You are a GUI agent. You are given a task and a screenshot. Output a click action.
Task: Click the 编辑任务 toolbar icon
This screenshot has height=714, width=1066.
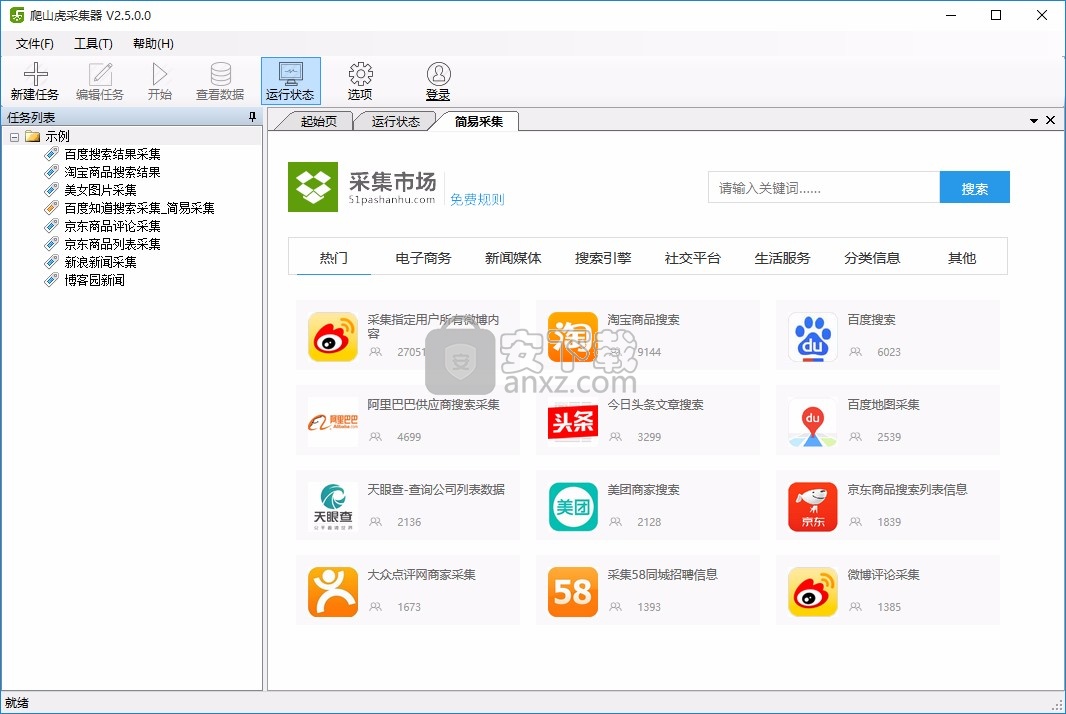click(100, 73)
